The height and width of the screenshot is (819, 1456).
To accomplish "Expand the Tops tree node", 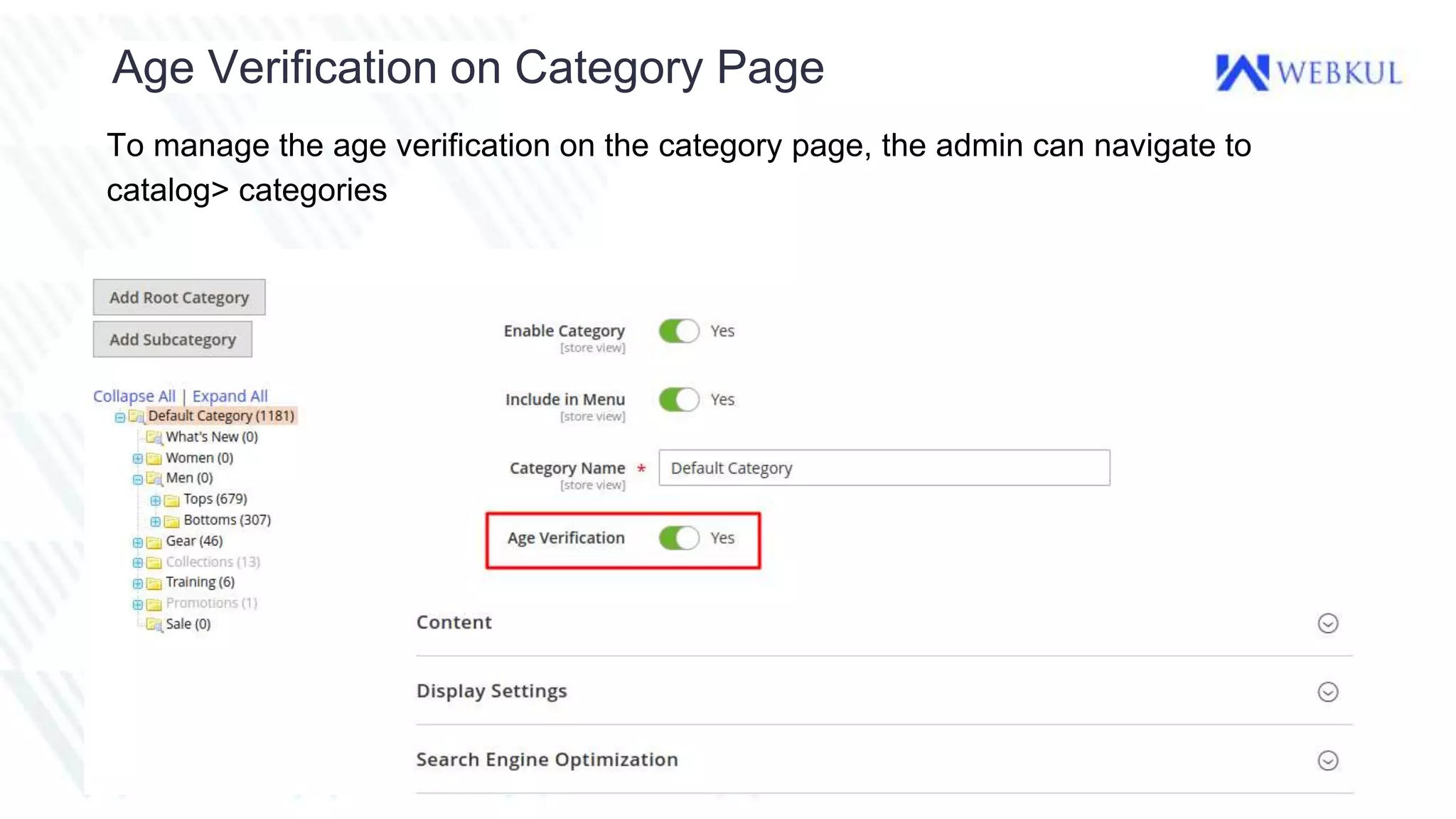I will click(155, 500).
